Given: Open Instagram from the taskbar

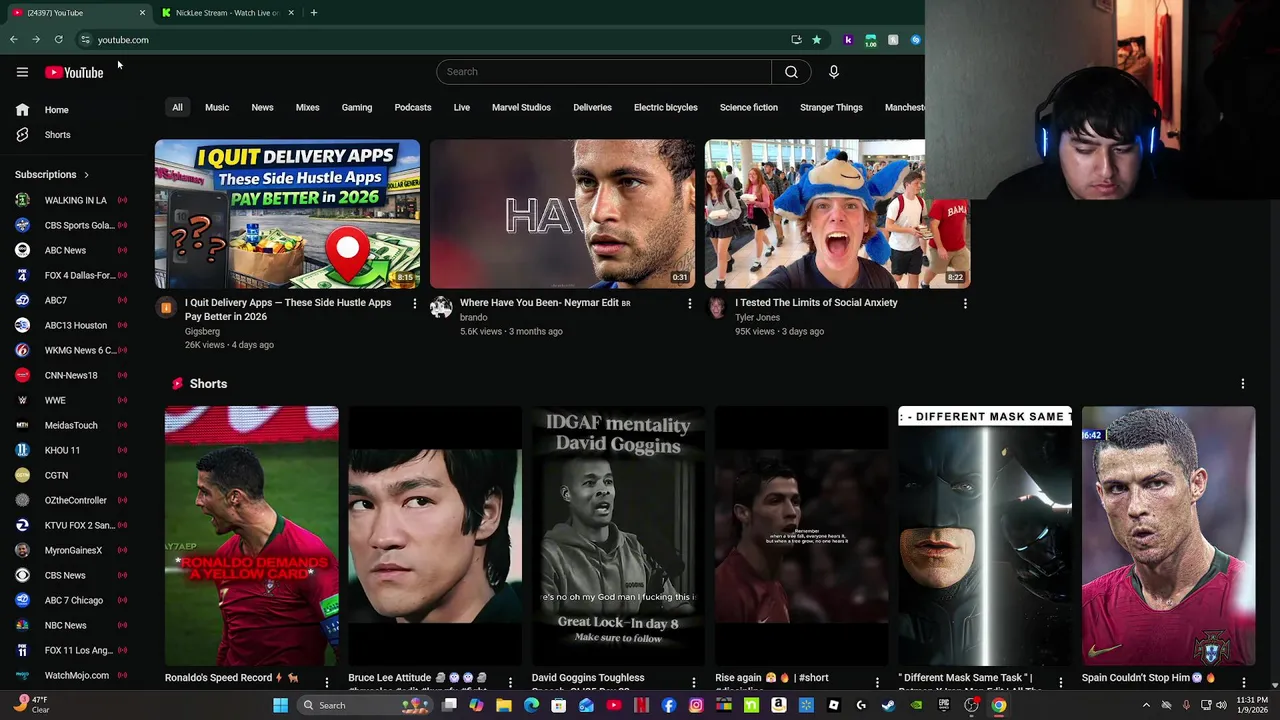Looking at the screenshot, I should [x=696, y=705].
